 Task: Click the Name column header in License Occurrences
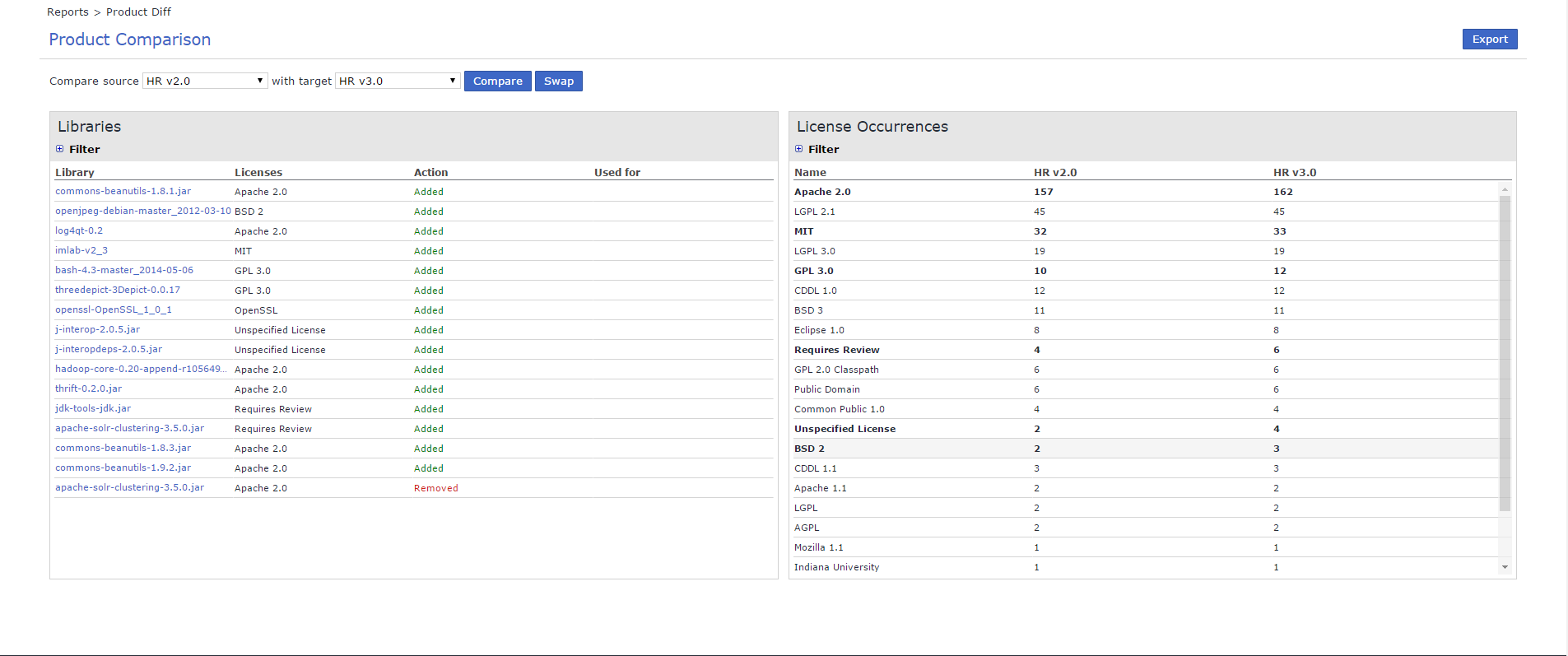(x=810, y=172)
